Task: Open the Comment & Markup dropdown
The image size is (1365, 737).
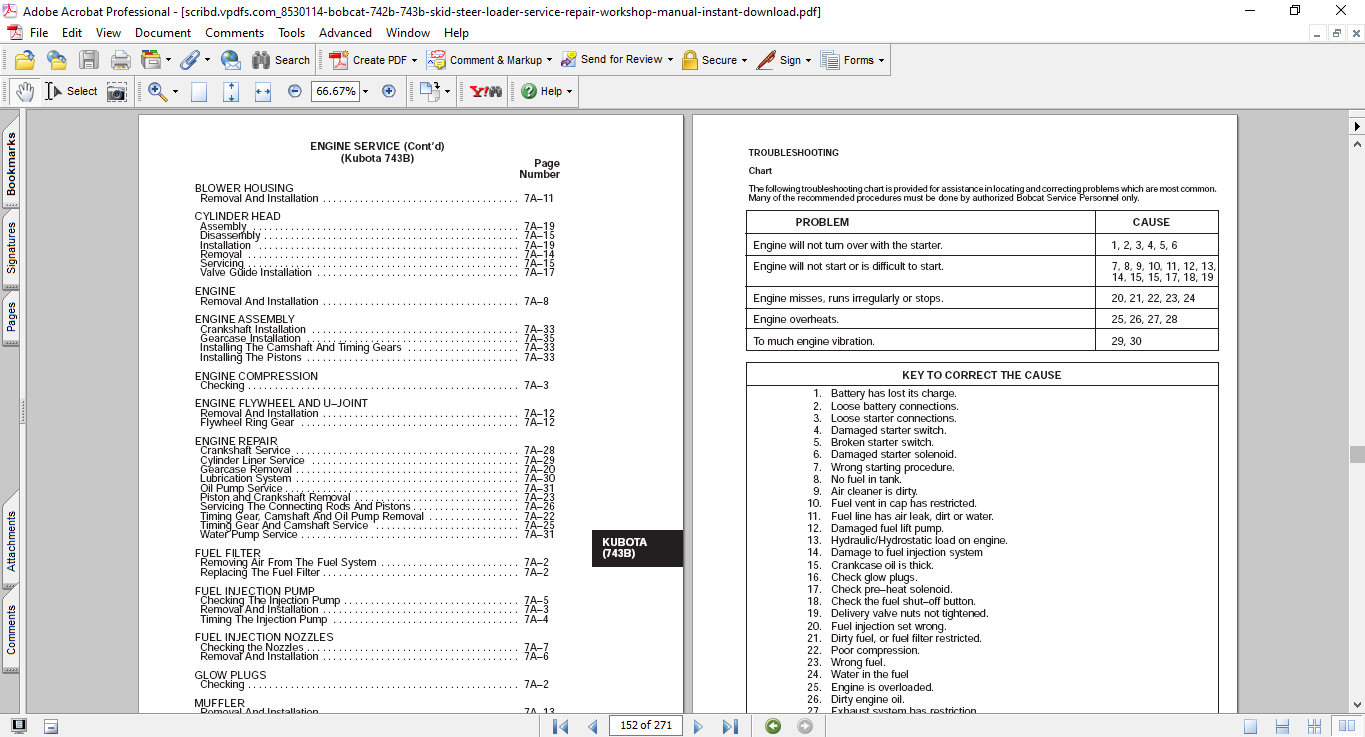Action: tap(549, 60)
